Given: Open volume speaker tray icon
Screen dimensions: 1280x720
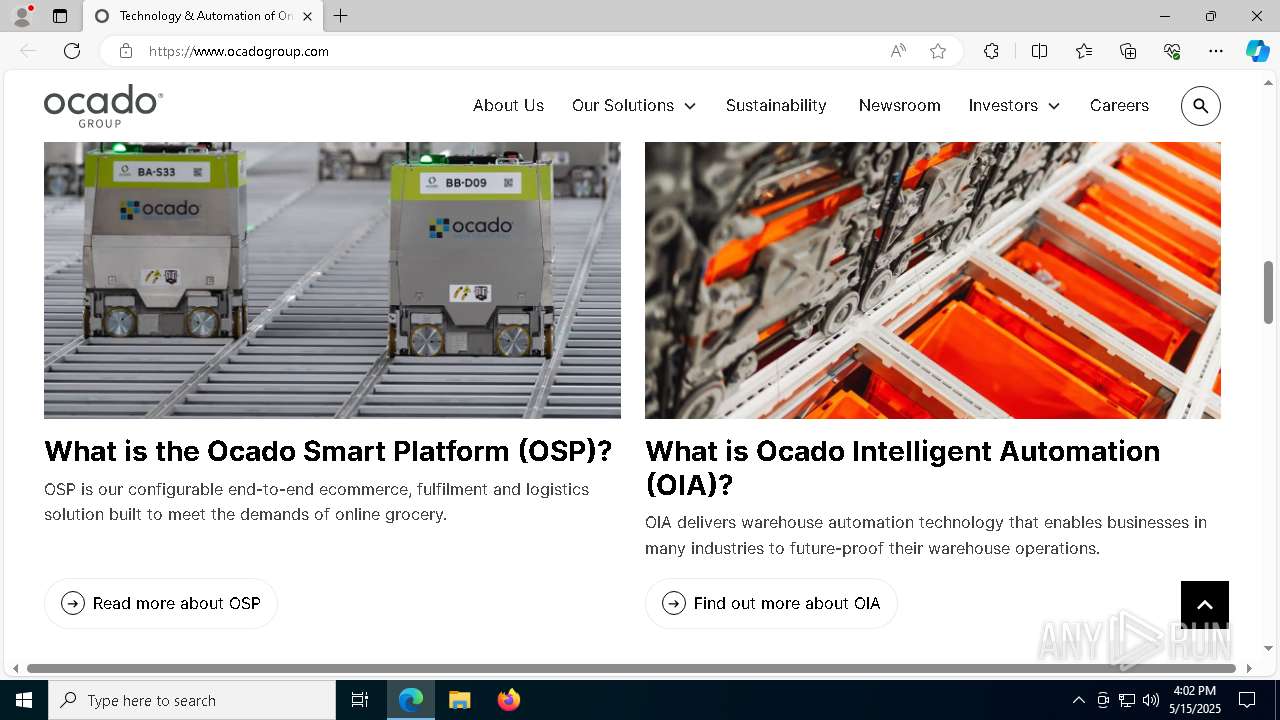Looking at the screenshot, I should point(1151,700).
